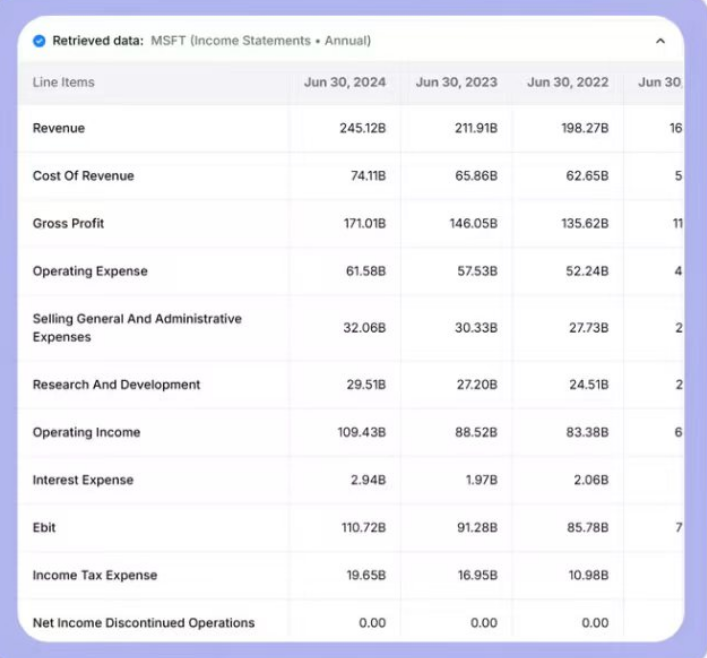Click Operating Income value 83.38B
Viewport: 707px width, 658px height.
click(x=587, y=432)
